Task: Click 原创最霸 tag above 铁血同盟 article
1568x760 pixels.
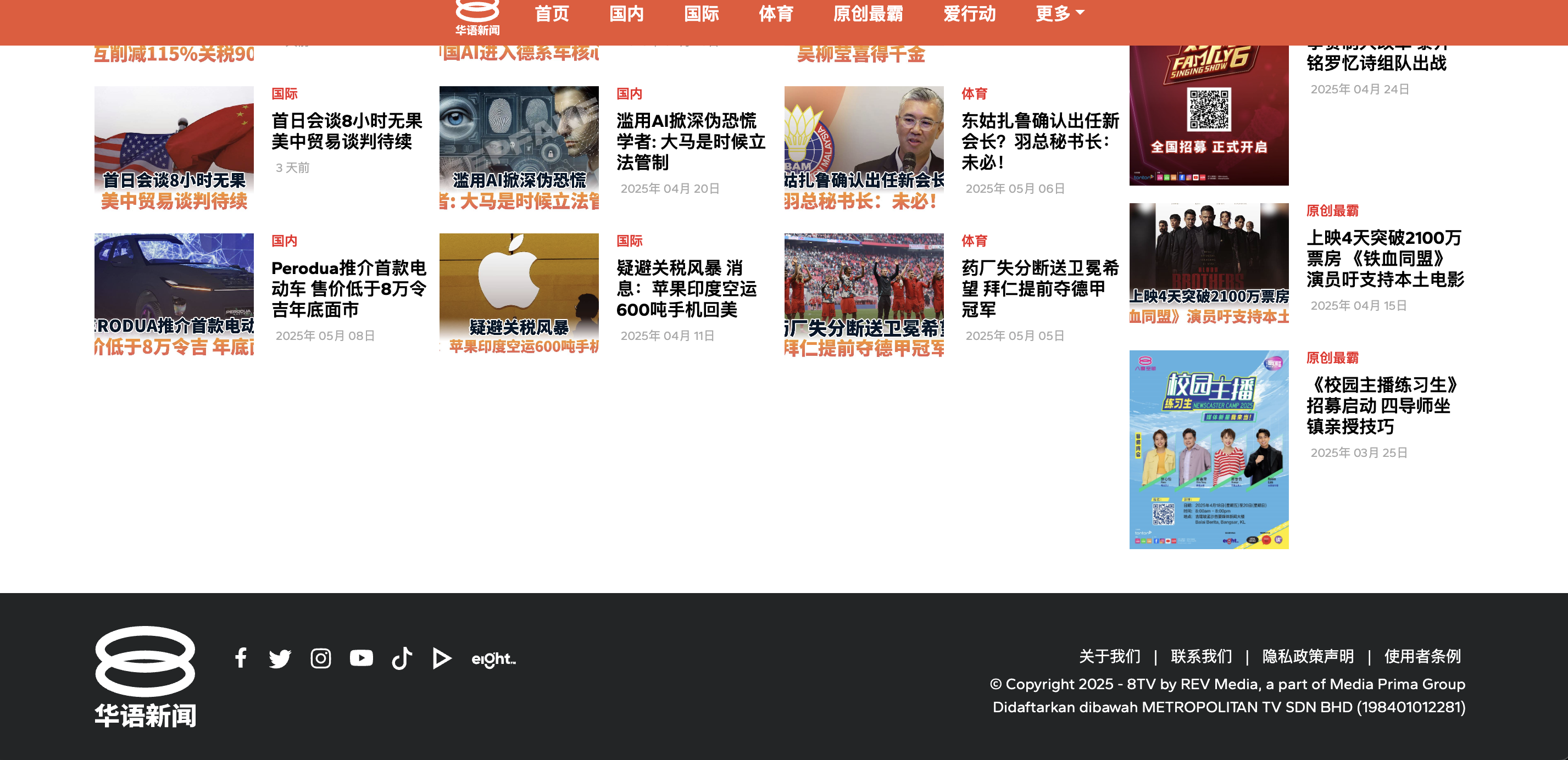Action: point(1332,210)
